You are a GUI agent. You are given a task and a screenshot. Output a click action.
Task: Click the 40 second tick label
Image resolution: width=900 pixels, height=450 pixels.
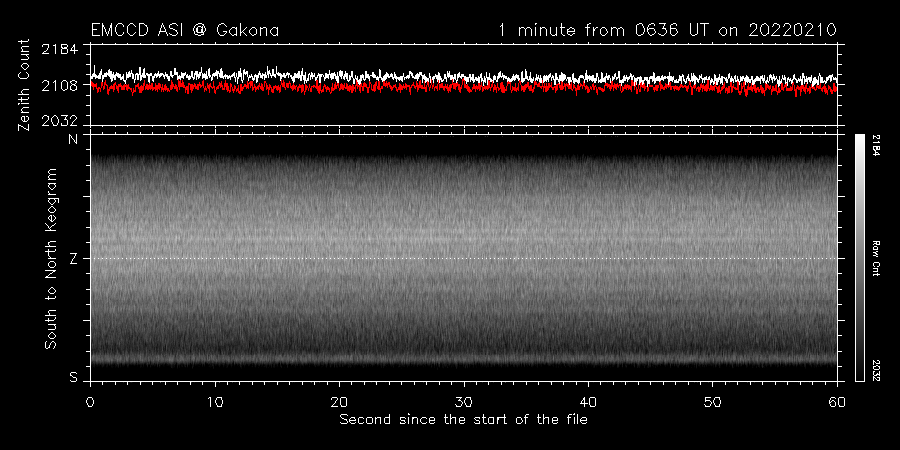click(588, 401)
